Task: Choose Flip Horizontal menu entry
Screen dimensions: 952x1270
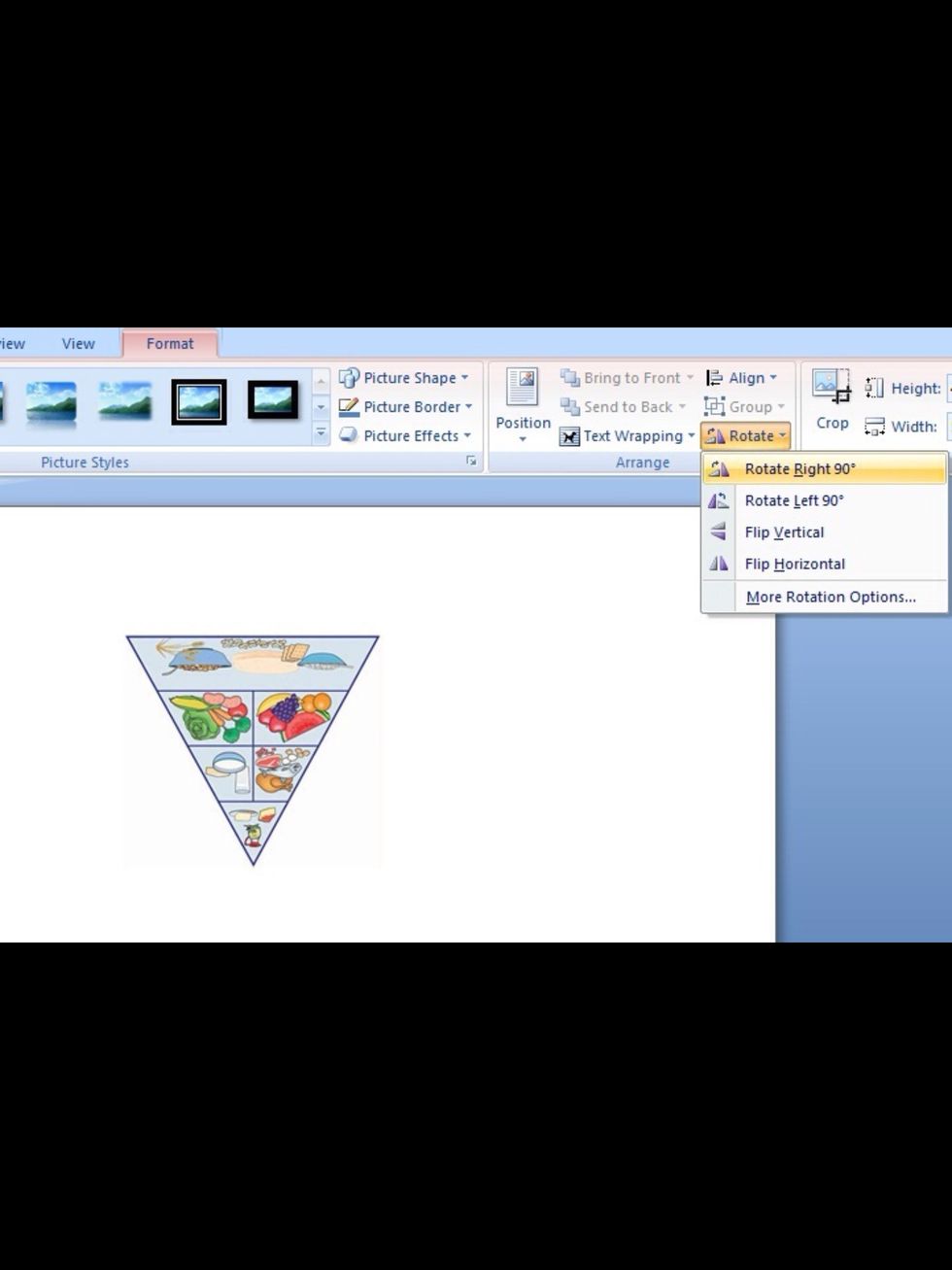Action: pos(795,564)
